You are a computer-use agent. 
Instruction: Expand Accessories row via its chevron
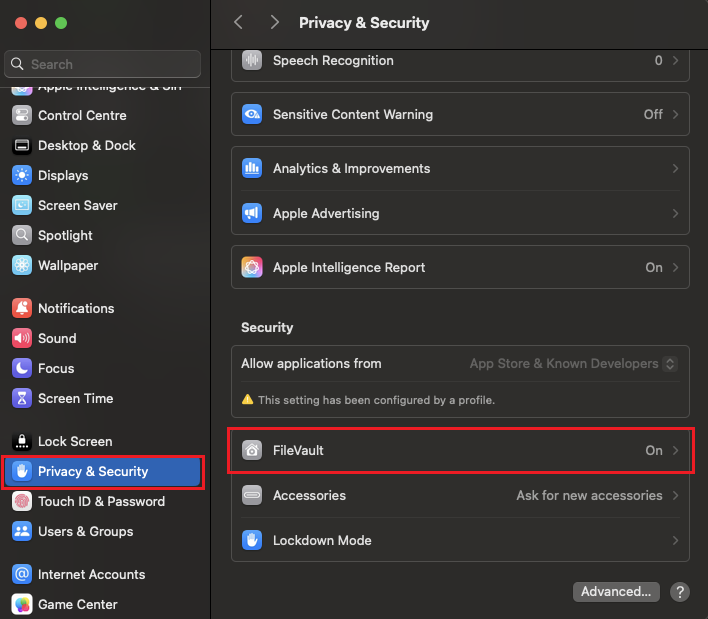pos(676,496)
